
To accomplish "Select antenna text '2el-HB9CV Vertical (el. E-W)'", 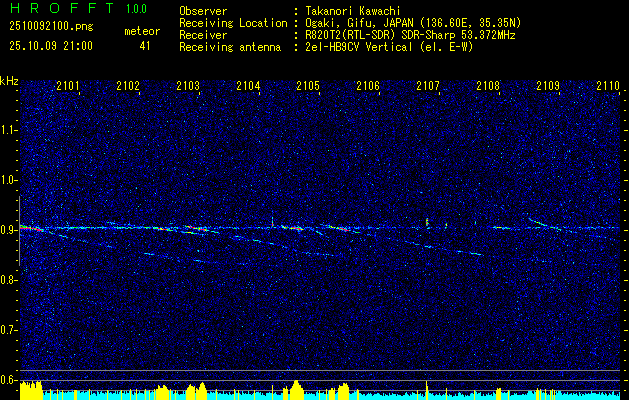I will pyautogui.click(x=390, y=47).
